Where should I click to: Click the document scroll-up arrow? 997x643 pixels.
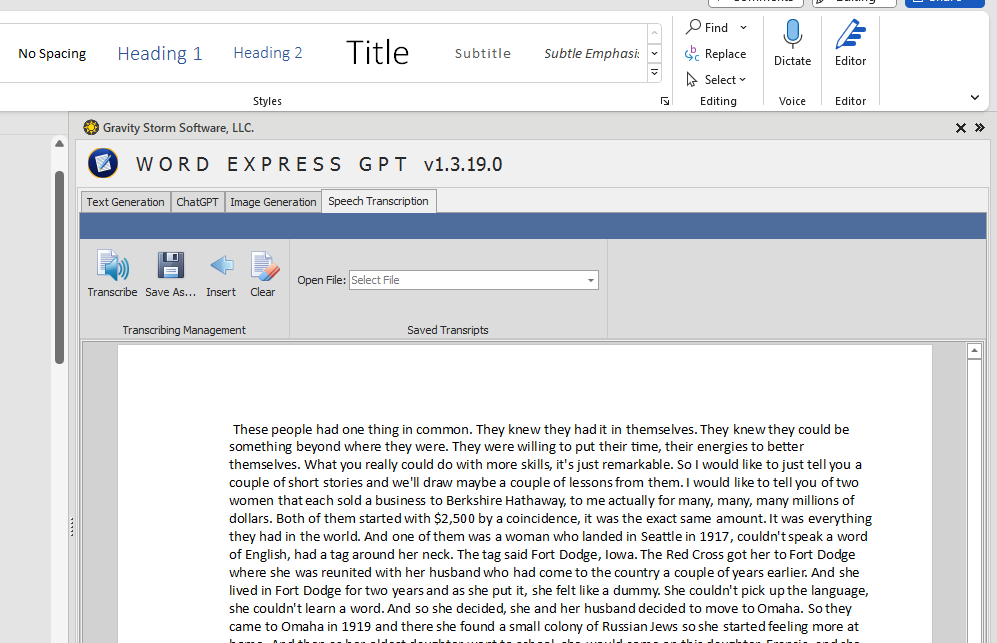[x=59, y=144]
